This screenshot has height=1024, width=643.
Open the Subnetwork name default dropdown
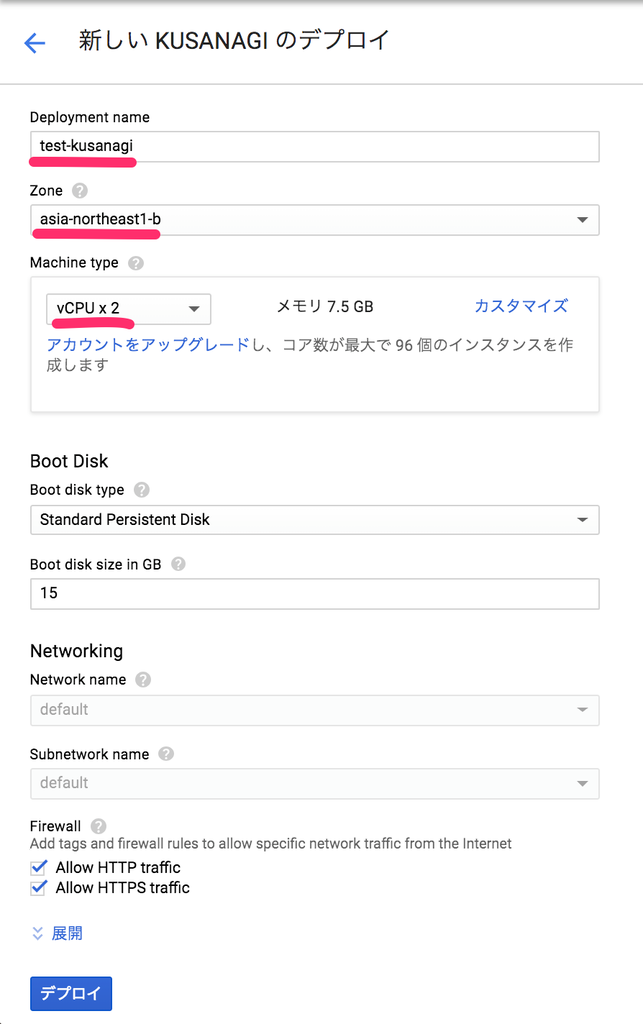pyautogui.click(x=315, y=784)
